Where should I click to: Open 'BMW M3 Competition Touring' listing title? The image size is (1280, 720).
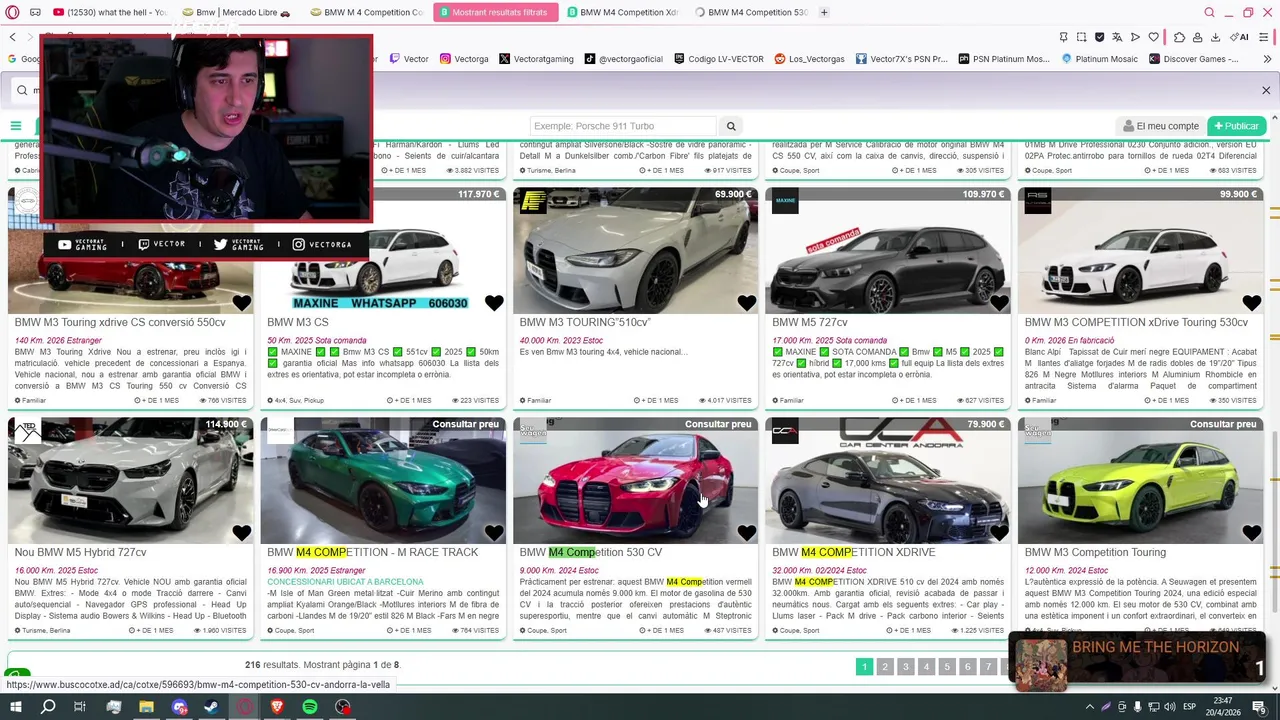[1095, 552]
